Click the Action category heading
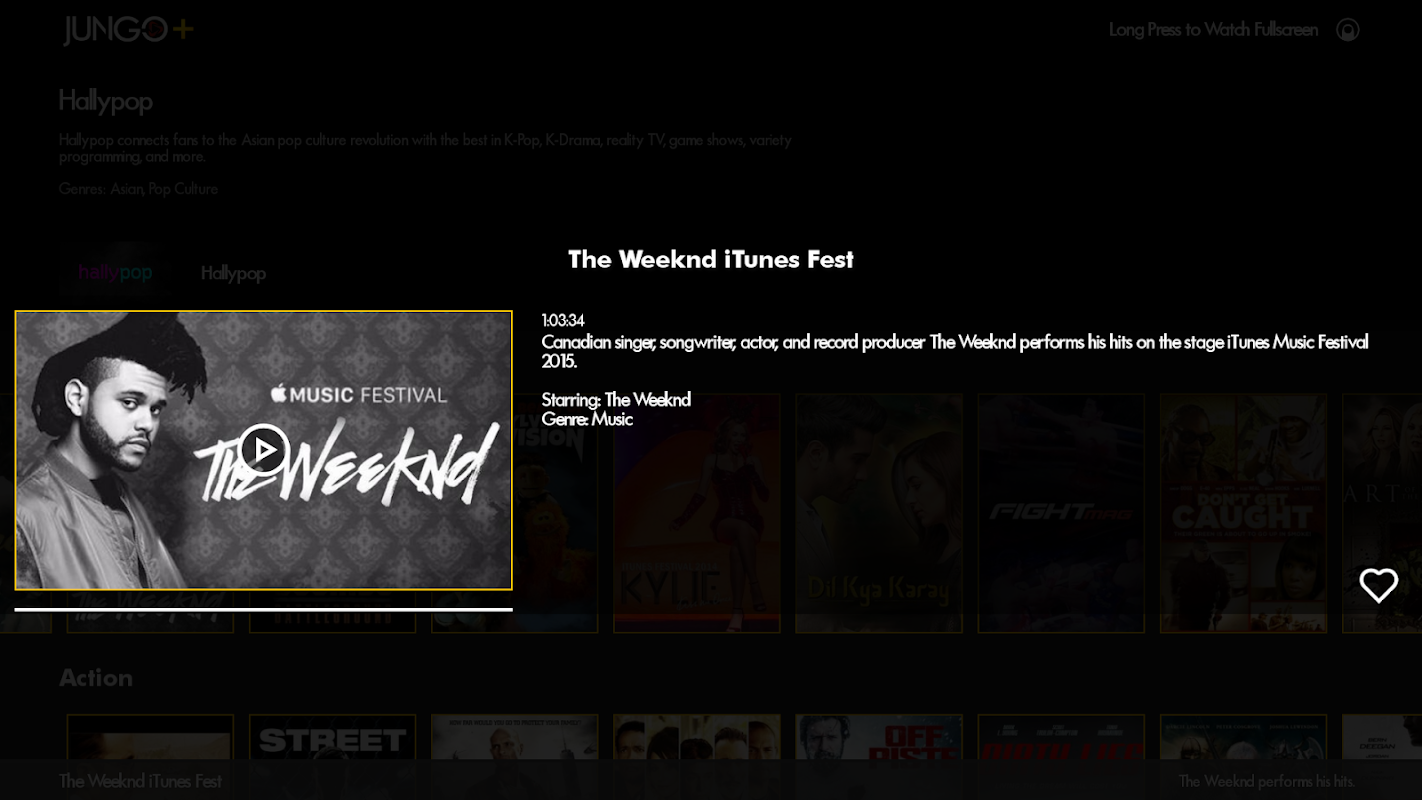Screen dimensions: 1422x800 click(x=96, y=678)
